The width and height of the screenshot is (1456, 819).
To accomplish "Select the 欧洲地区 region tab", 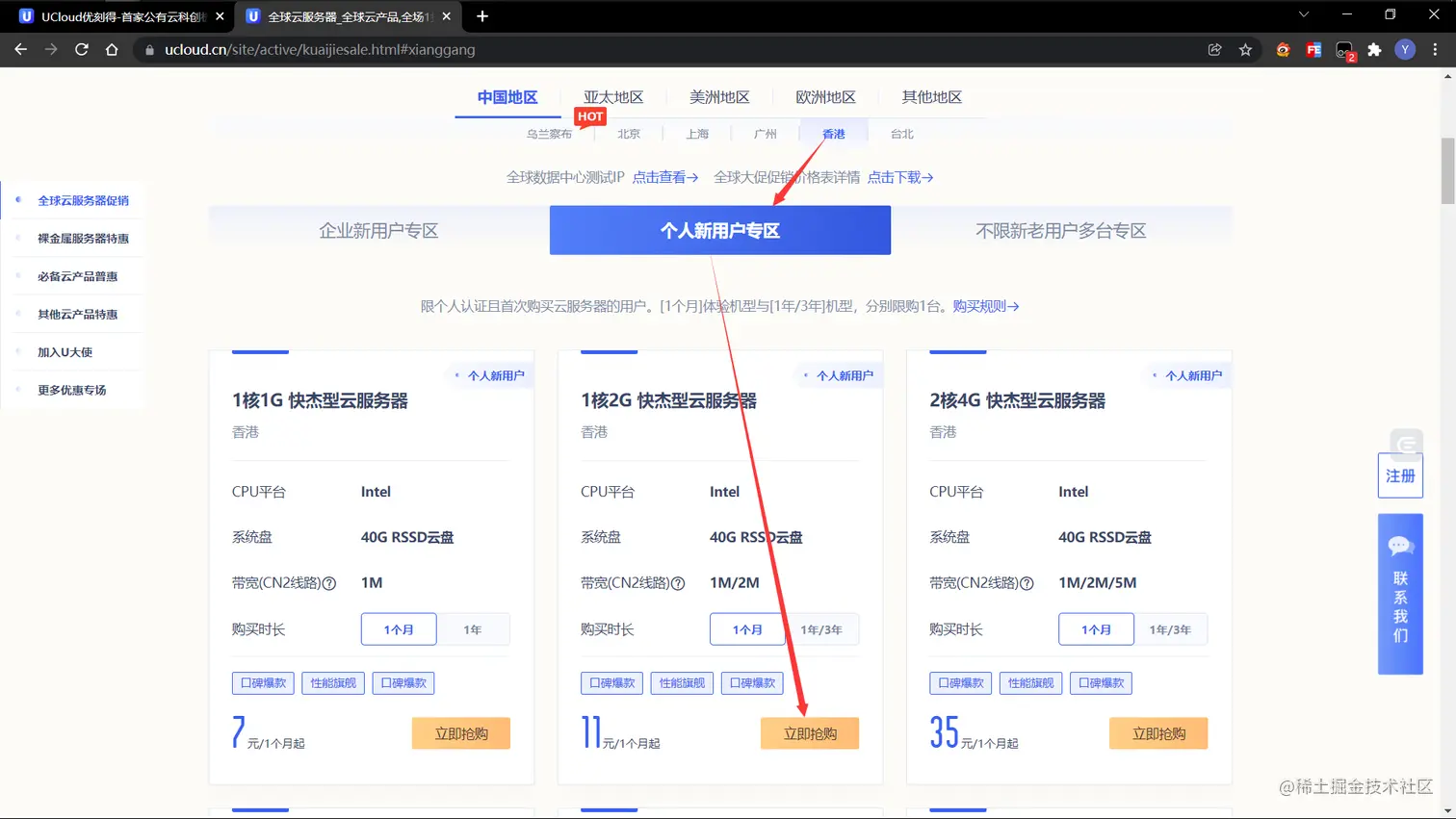I will [825, 97].
